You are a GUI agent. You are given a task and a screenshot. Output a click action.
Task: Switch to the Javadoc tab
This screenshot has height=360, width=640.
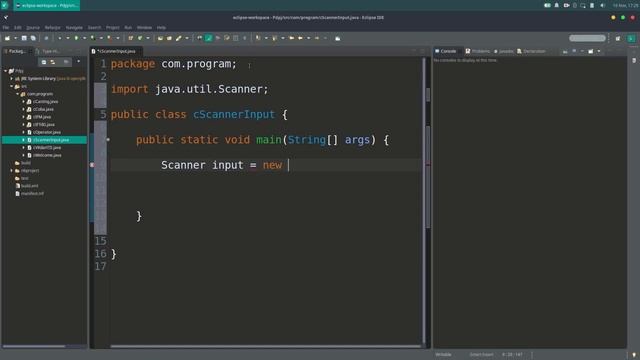pyautogui.click(x=504, y=51)
